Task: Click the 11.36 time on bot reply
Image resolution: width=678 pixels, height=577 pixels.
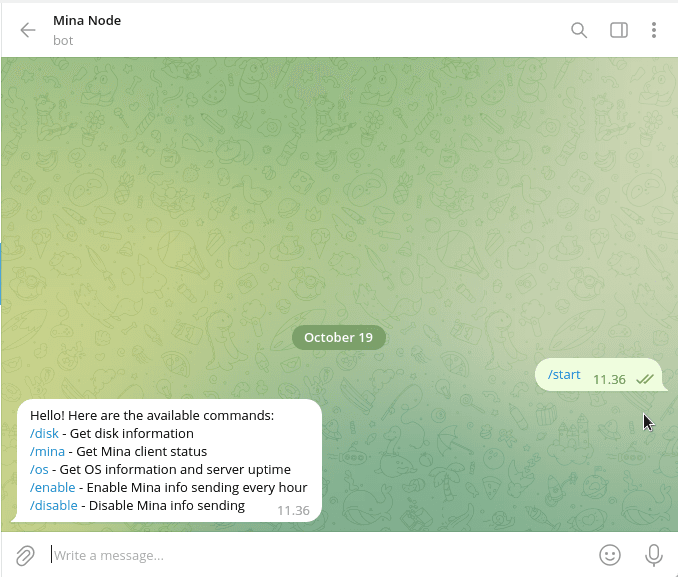Action: [x=293, y=511]
